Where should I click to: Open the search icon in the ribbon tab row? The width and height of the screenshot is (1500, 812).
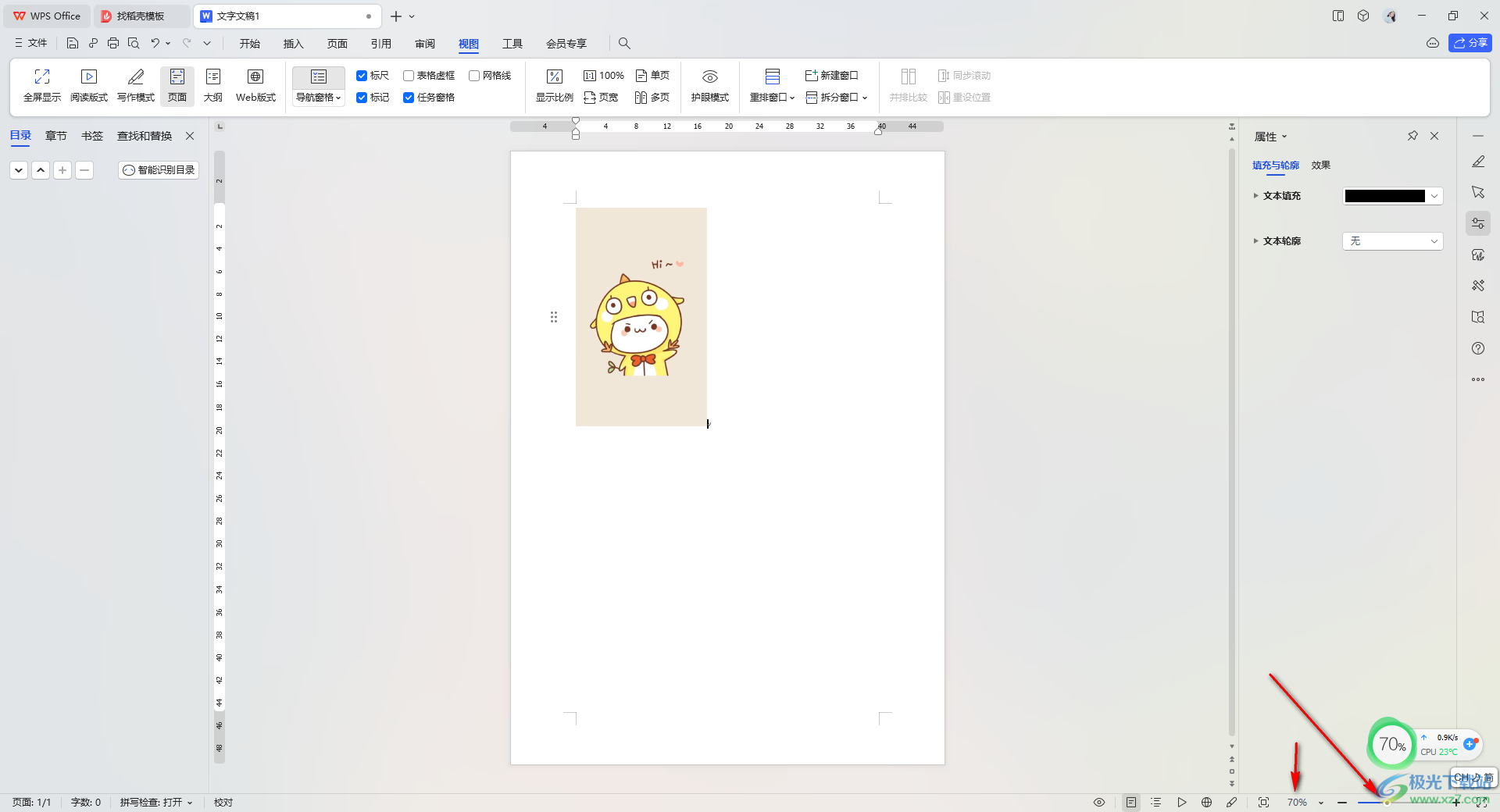tap(624, 44)
